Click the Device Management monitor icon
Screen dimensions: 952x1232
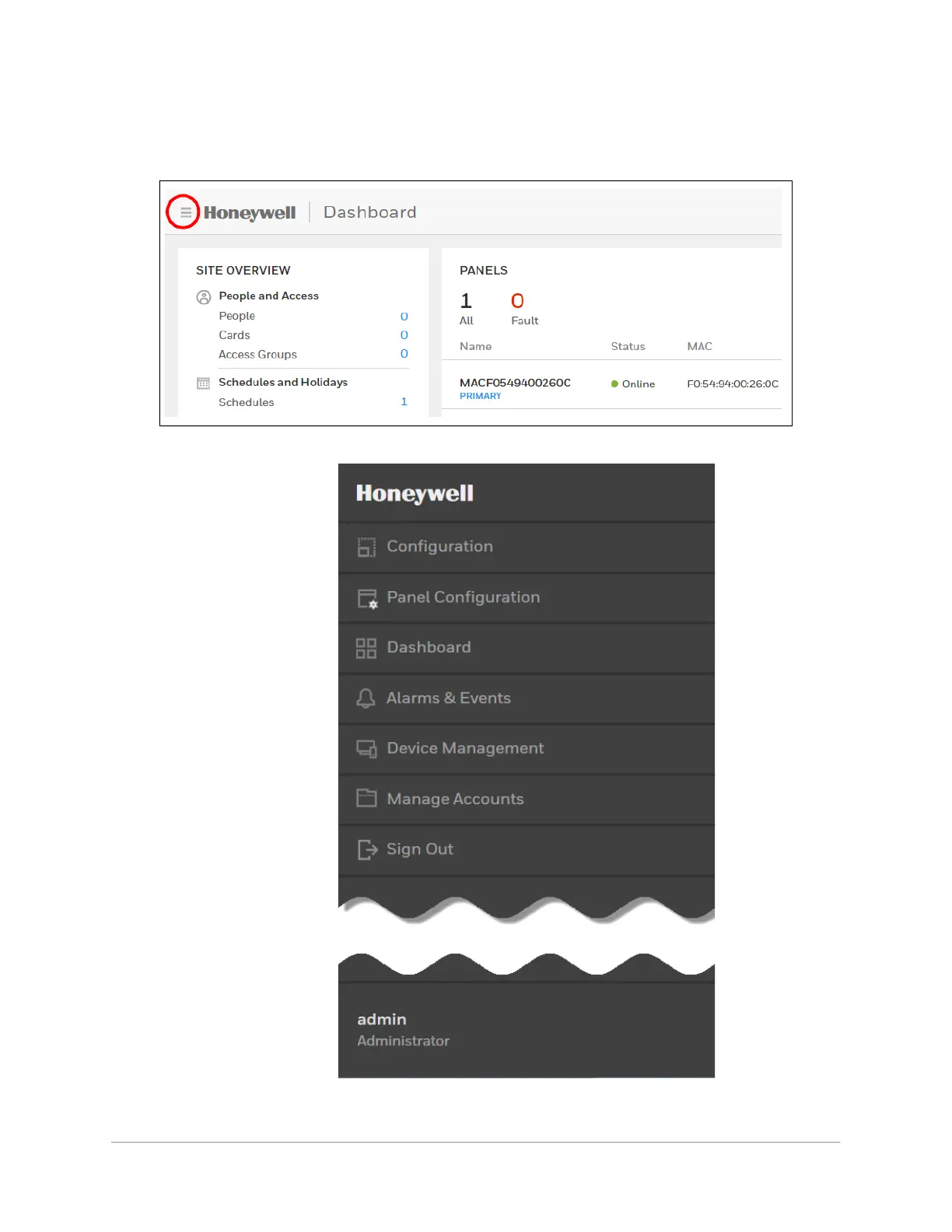tap(366, 748)
